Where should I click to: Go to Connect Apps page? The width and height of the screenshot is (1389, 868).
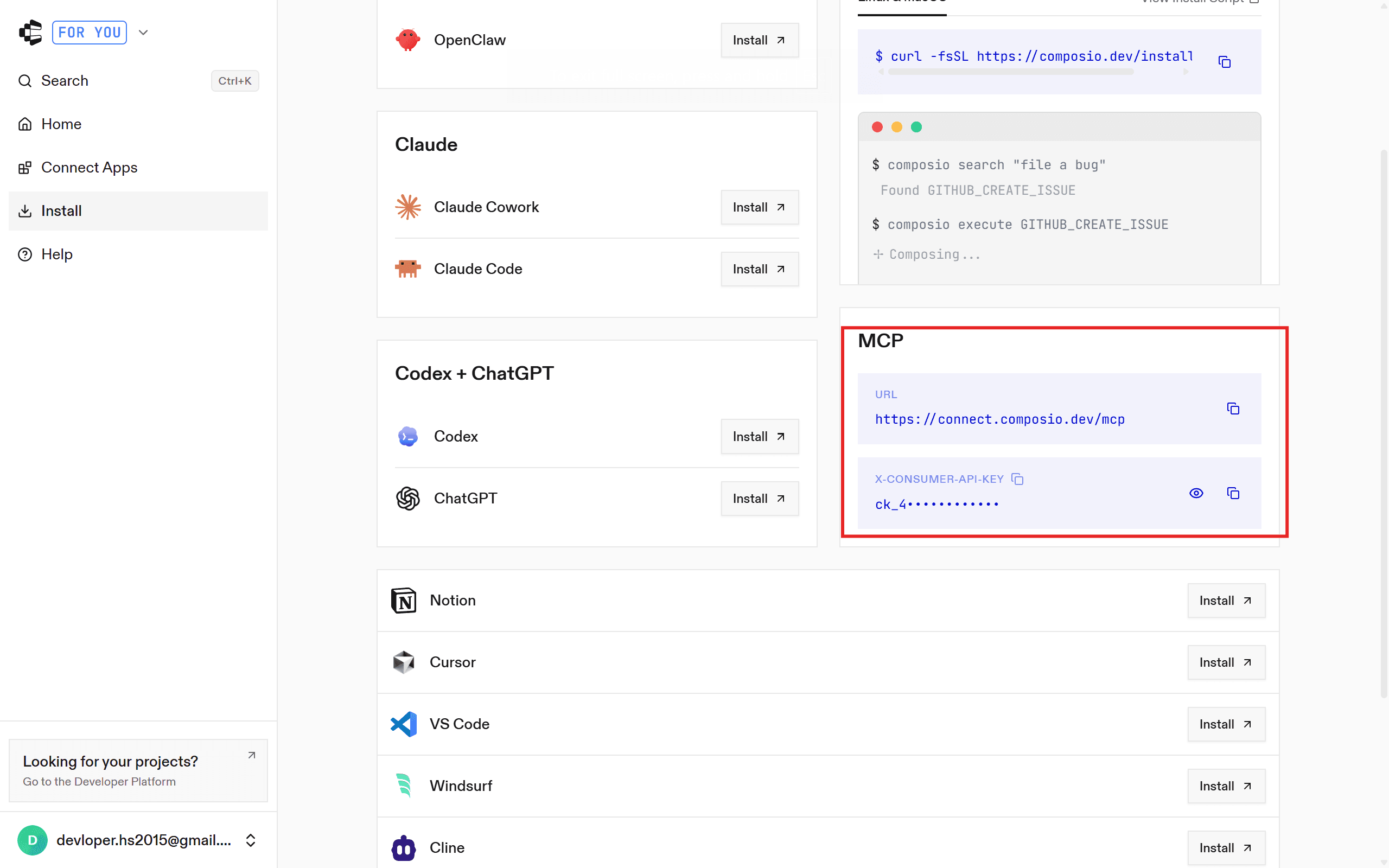[x=89, y=168]
